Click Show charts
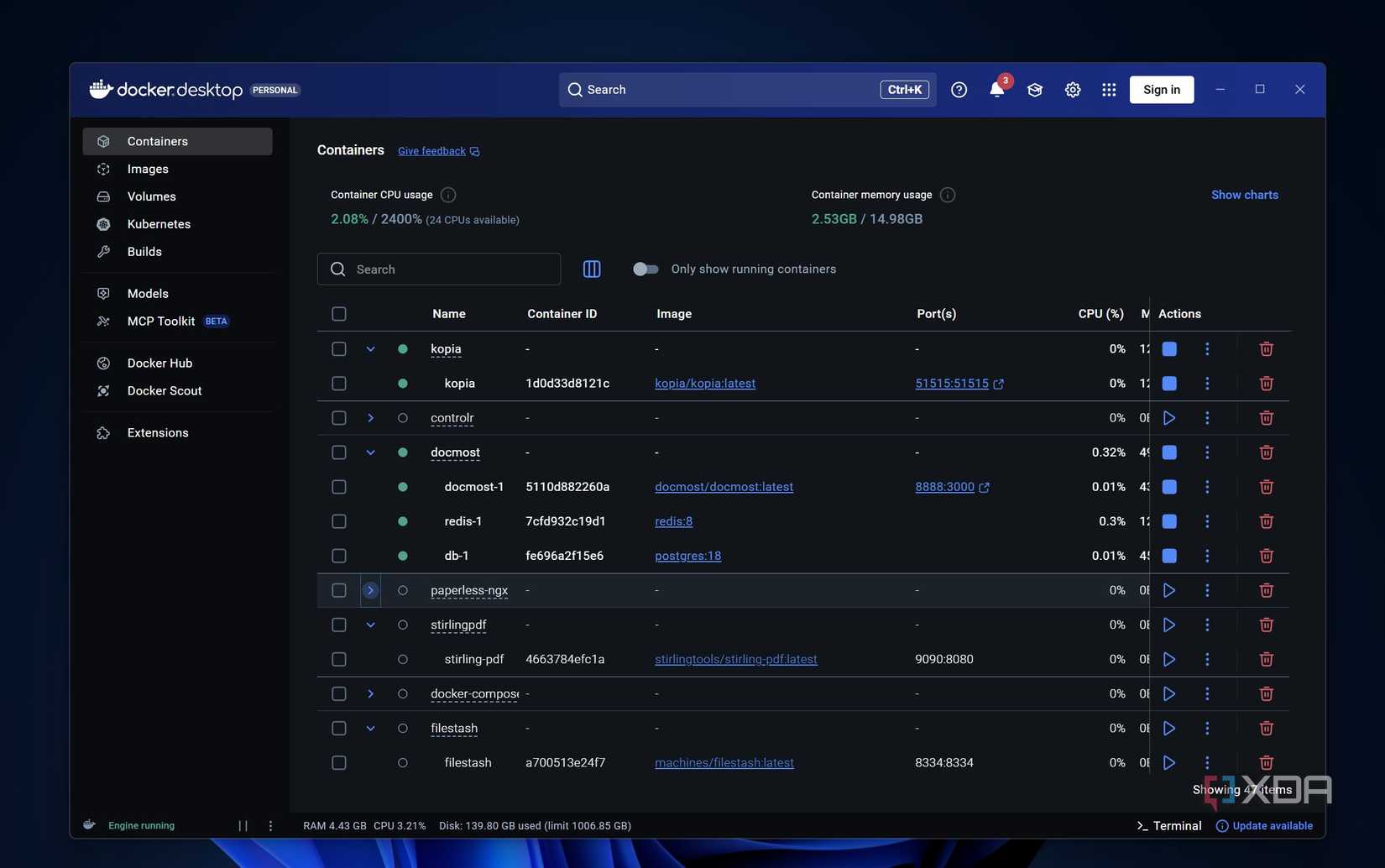Image resolution: width=1385 pixels, height=868 pixels. (1245, 195)
